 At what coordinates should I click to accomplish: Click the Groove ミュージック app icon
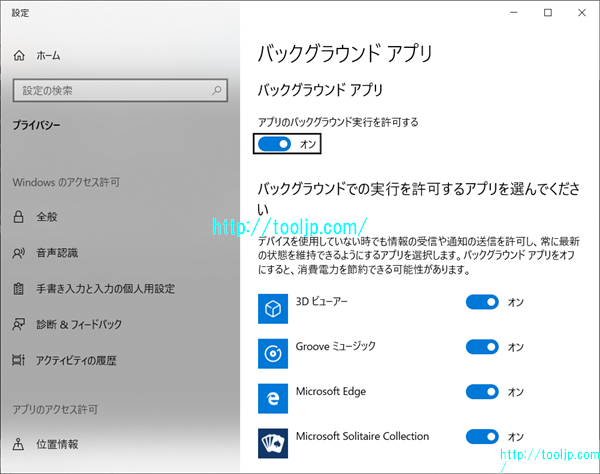coord(273,353)
